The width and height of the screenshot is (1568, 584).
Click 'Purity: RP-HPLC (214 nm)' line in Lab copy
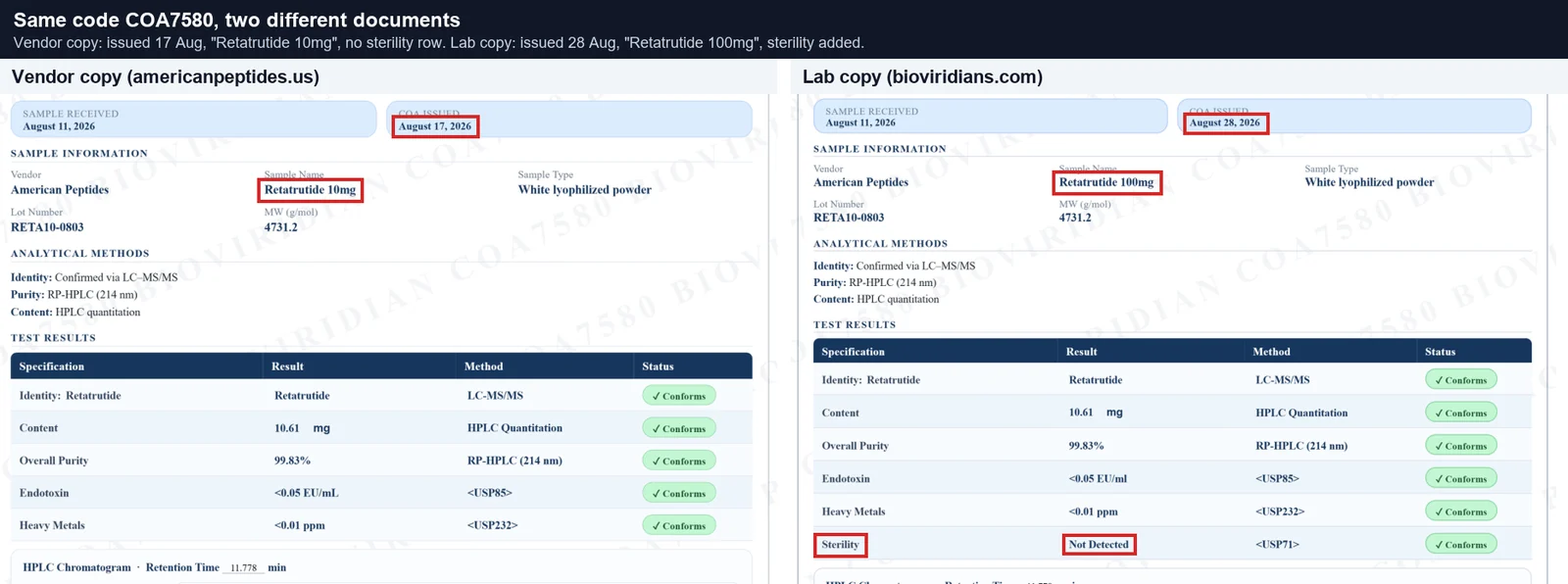click(874, 282)
